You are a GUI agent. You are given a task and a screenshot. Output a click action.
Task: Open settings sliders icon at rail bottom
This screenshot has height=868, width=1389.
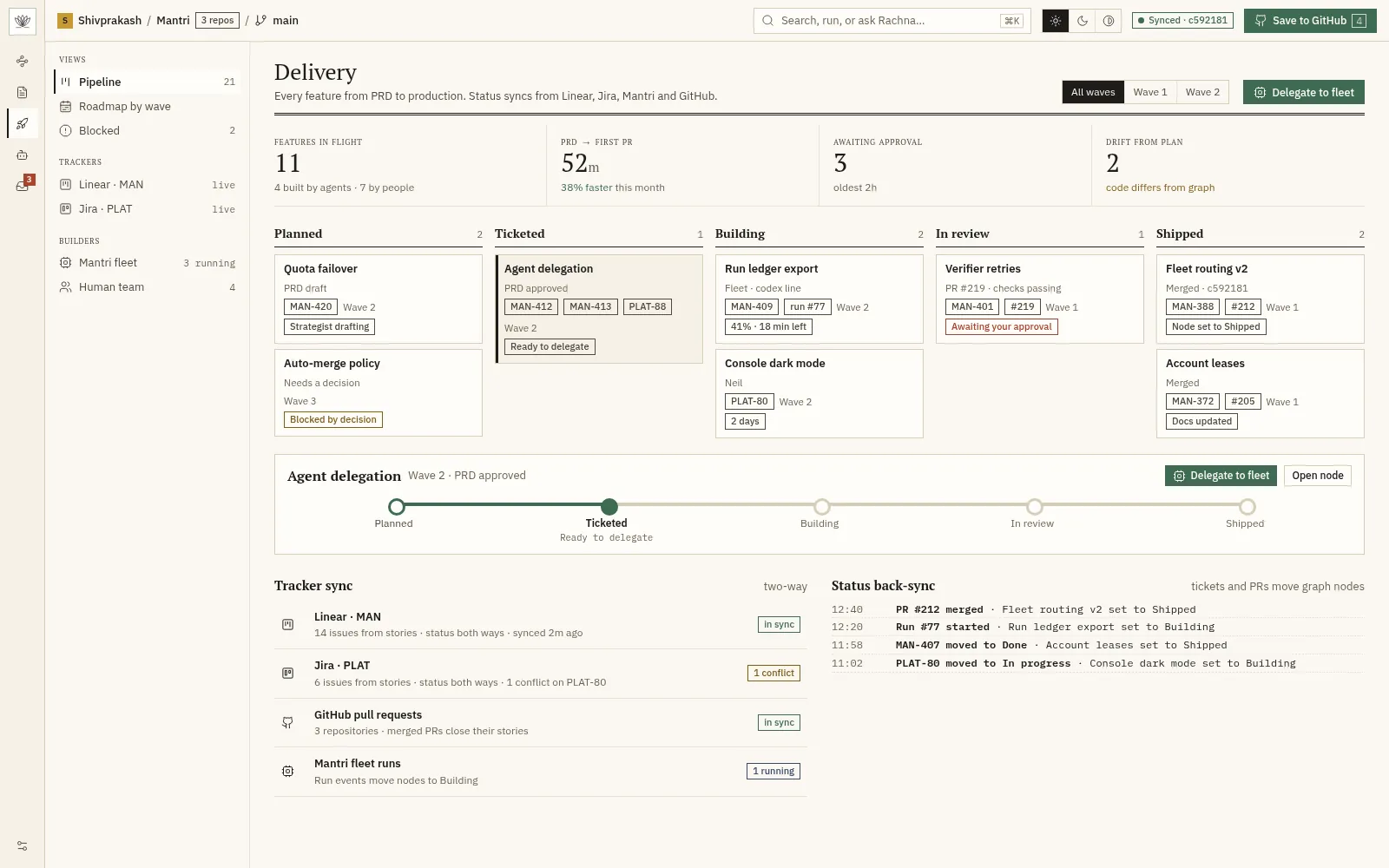coord(23,845)
